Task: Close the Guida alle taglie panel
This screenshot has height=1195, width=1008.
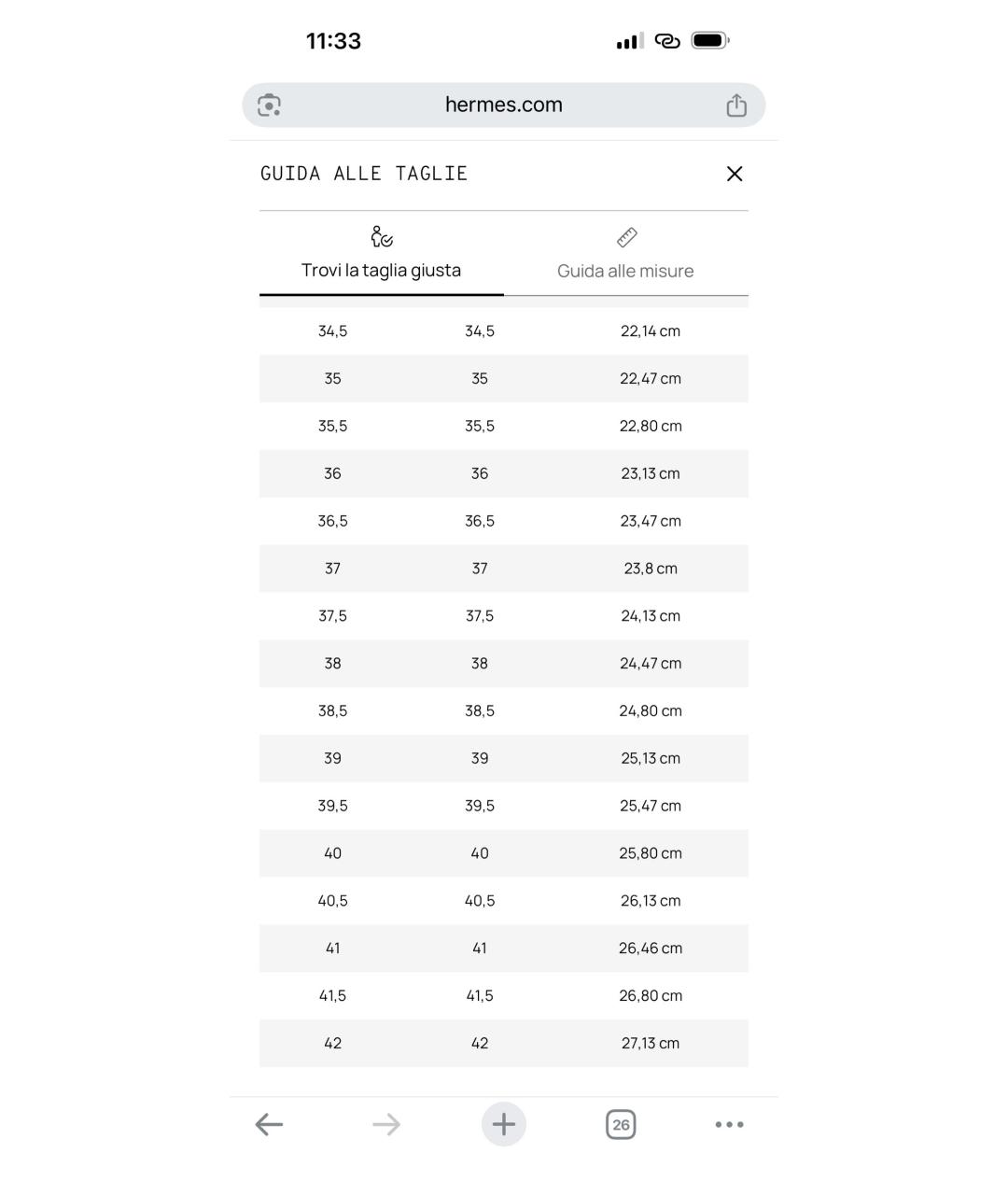Action: [735, 174]
